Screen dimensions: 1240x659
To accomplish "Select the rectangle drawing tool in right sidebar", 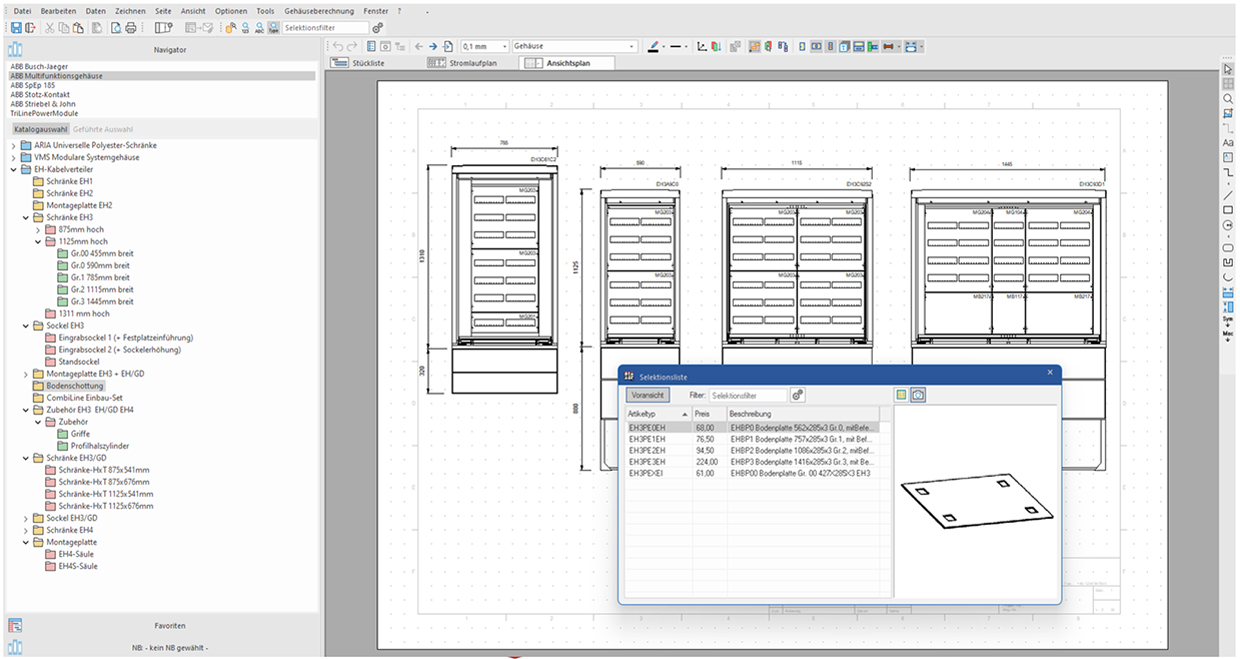I will [1228, 209].
